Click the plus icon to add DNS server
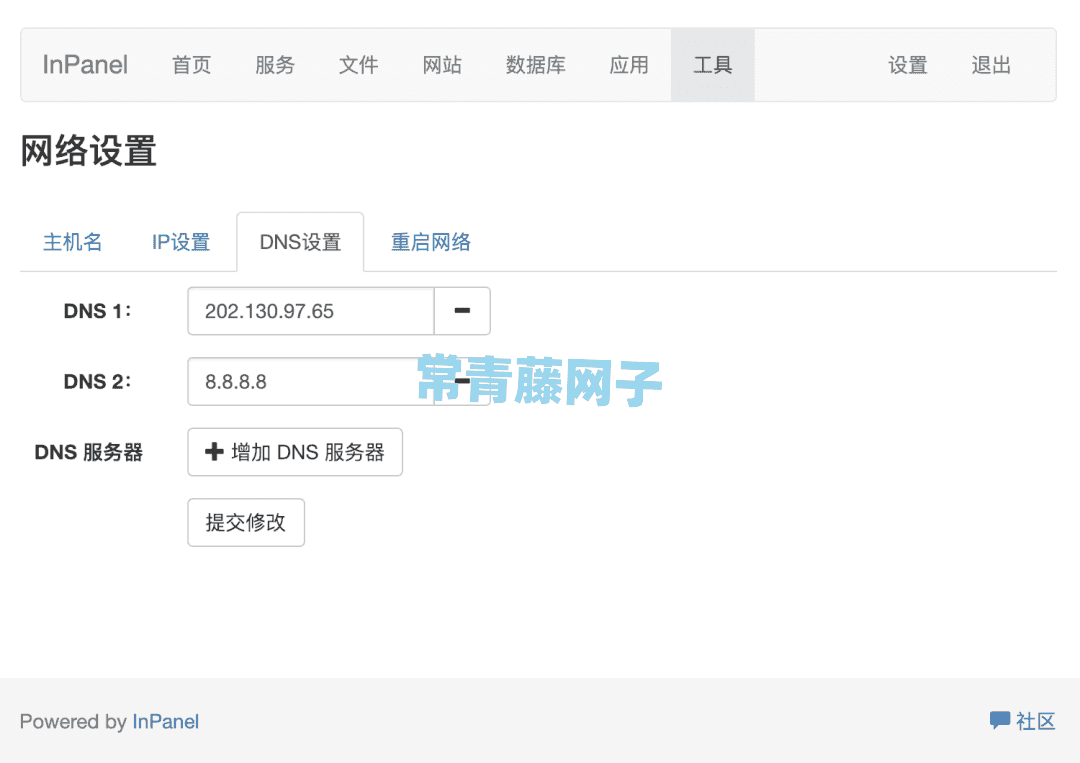This screenshot has width=1080, height=763. coord(214,452)
